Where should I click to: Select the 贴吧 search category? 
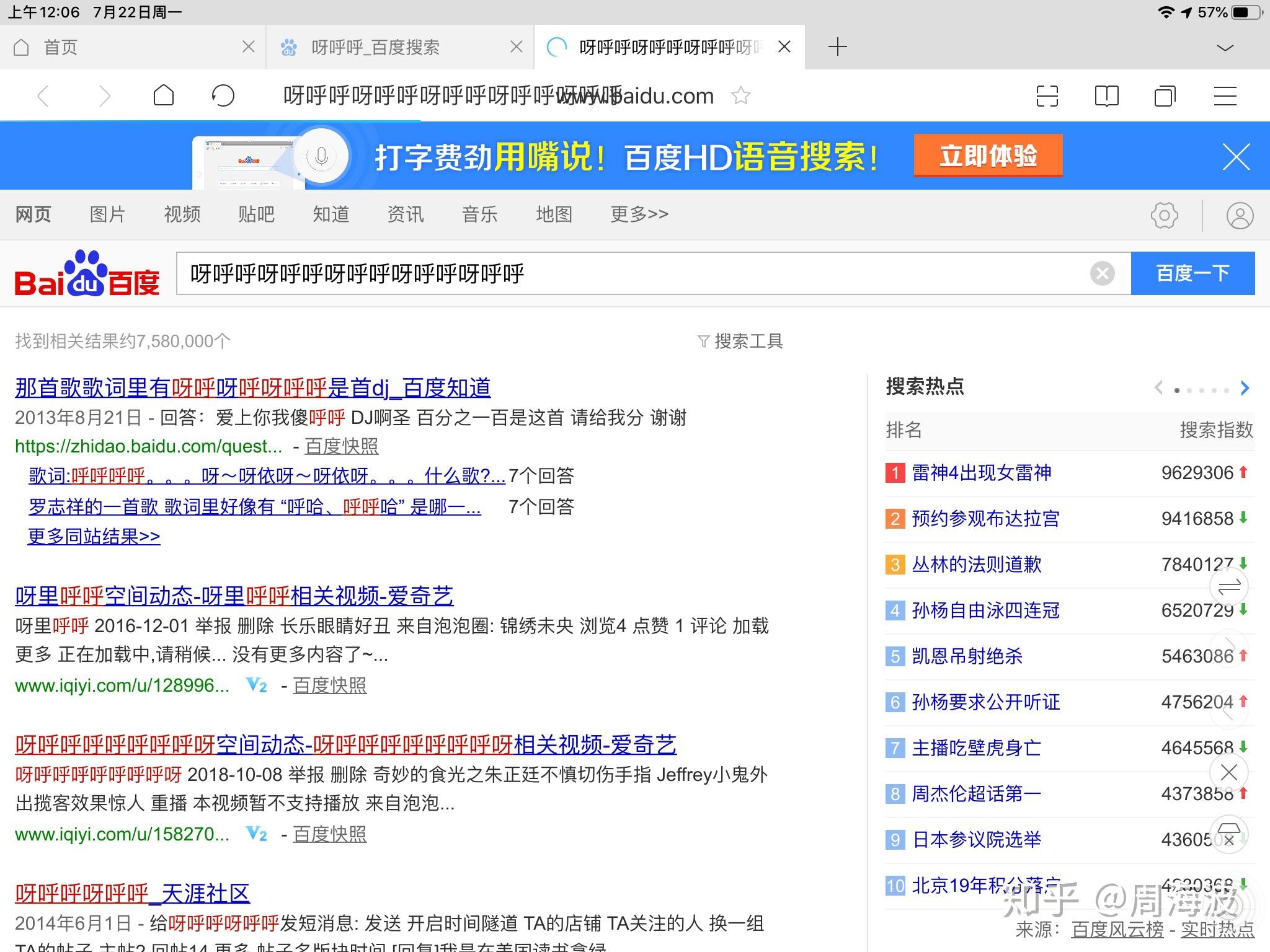click(x=257, y=214)
